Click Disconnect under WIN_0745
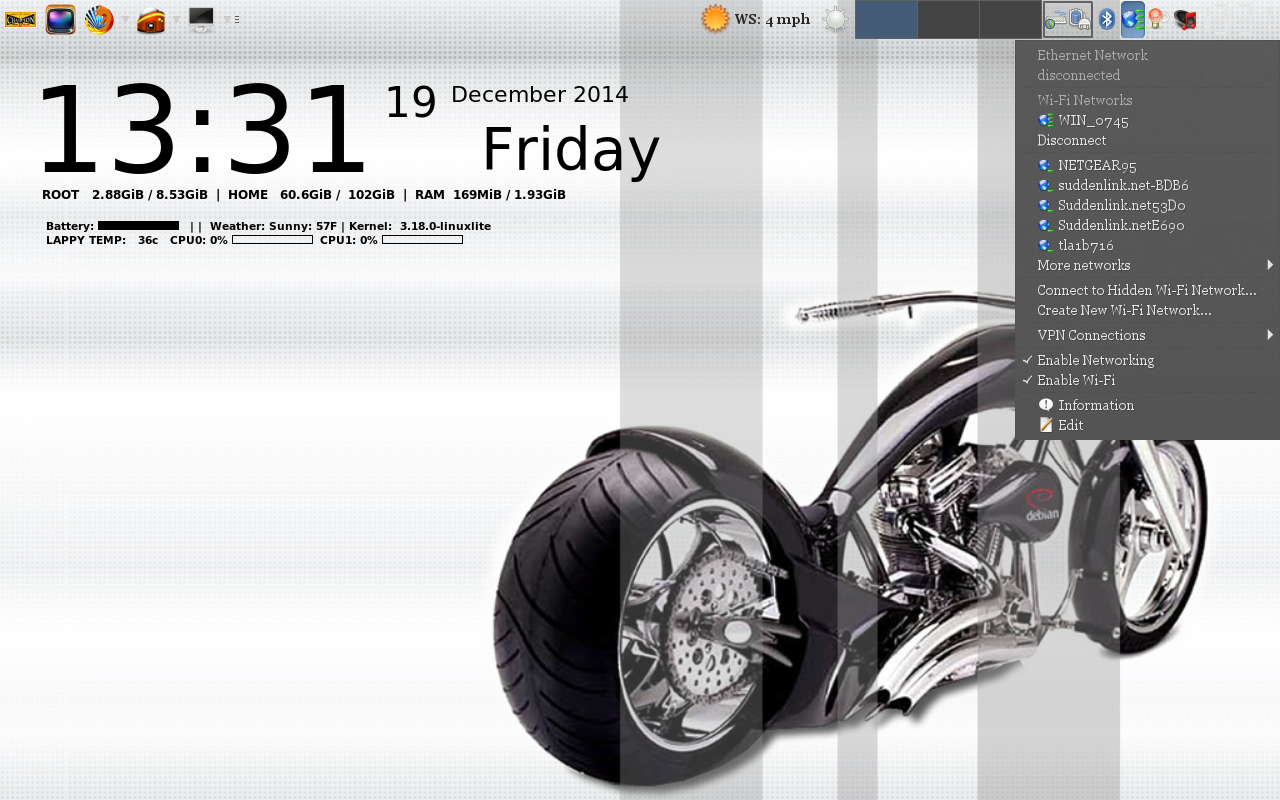Viewport: 1280px width, 800px height. click(x=1071, y=140)
